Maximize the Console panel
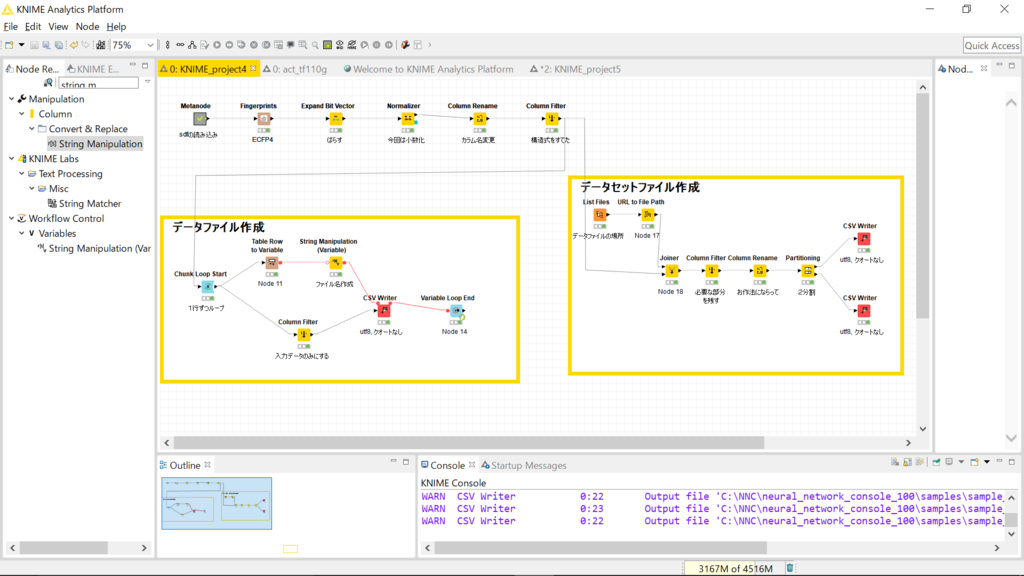The image size is (1024, 576). coord(1012,462)
